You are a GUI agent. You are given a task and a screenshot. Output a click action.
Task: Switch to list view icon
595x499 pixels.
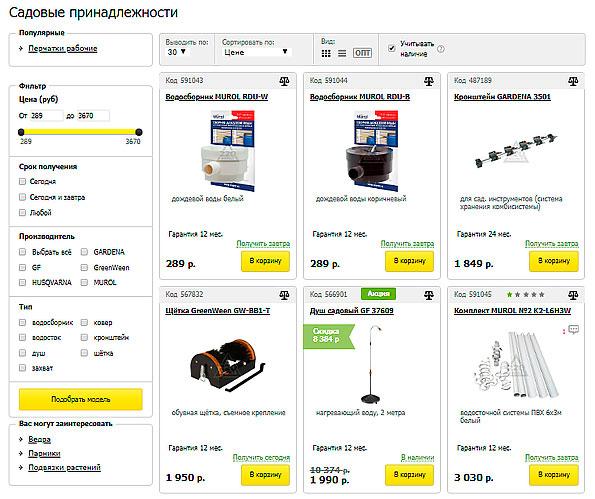click(x=342, y=53)
